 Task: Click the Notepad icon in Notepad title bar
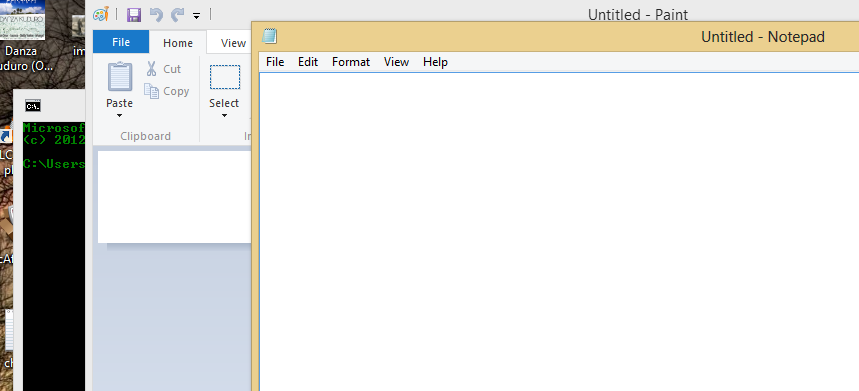269,37
